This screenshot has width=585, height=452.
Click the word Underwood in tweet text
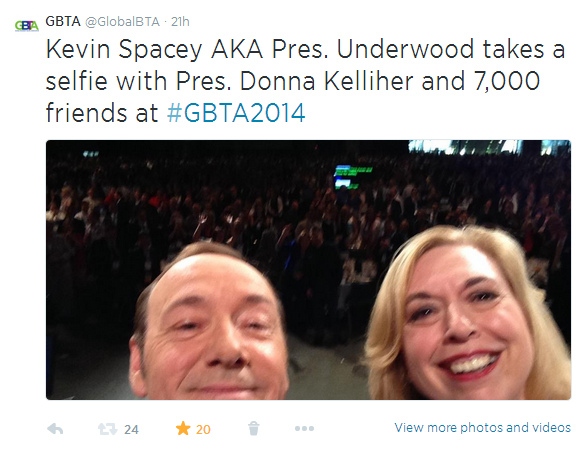[405, 49]
